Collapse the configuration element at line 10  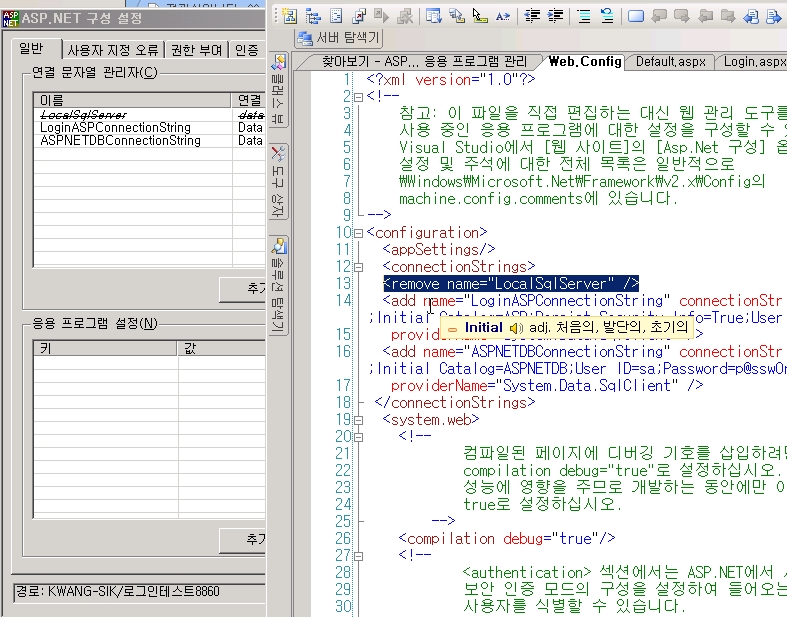[358, 233]
